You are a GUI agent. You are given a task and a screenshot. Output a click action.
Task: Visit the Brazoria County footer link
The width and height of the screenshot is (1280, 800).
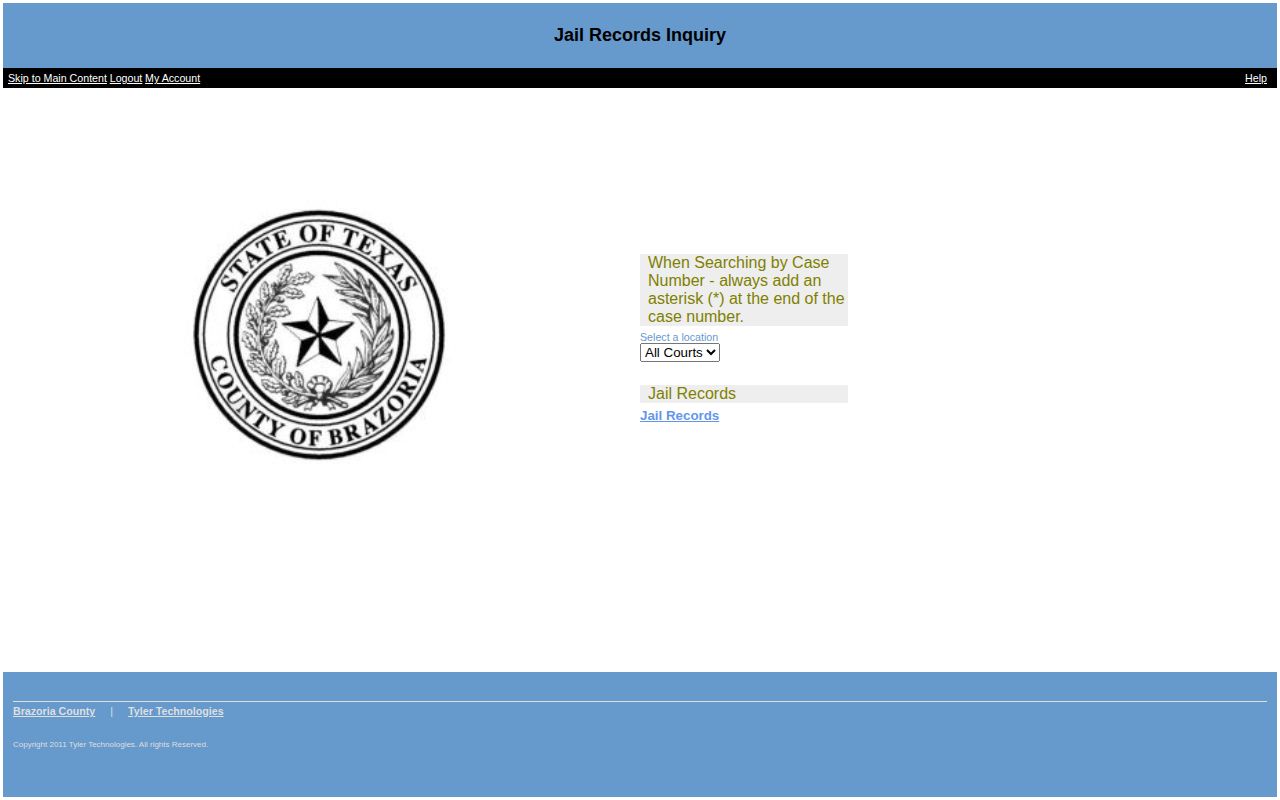pyautogui.click(x=54, y=711)
